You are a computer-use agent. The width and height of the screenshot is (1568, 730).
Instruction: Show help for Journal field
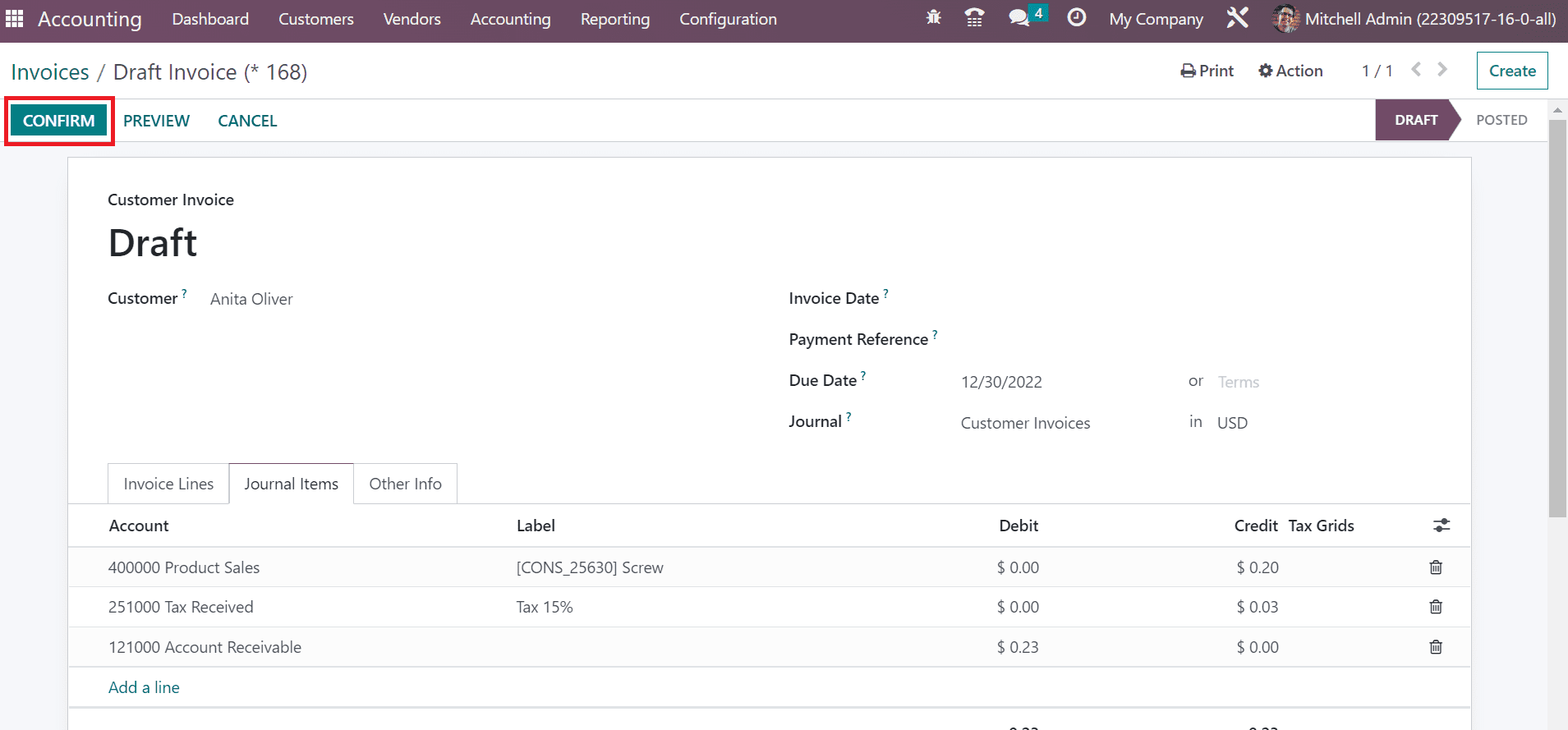coord(848,416)
